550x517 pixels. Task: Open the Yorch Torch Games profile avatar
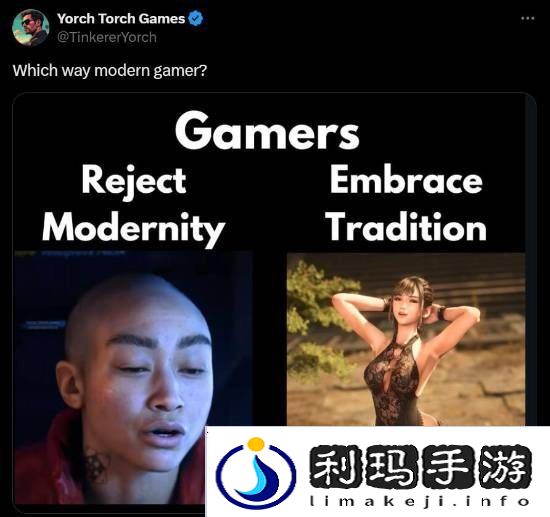click(x=30, y=27)
